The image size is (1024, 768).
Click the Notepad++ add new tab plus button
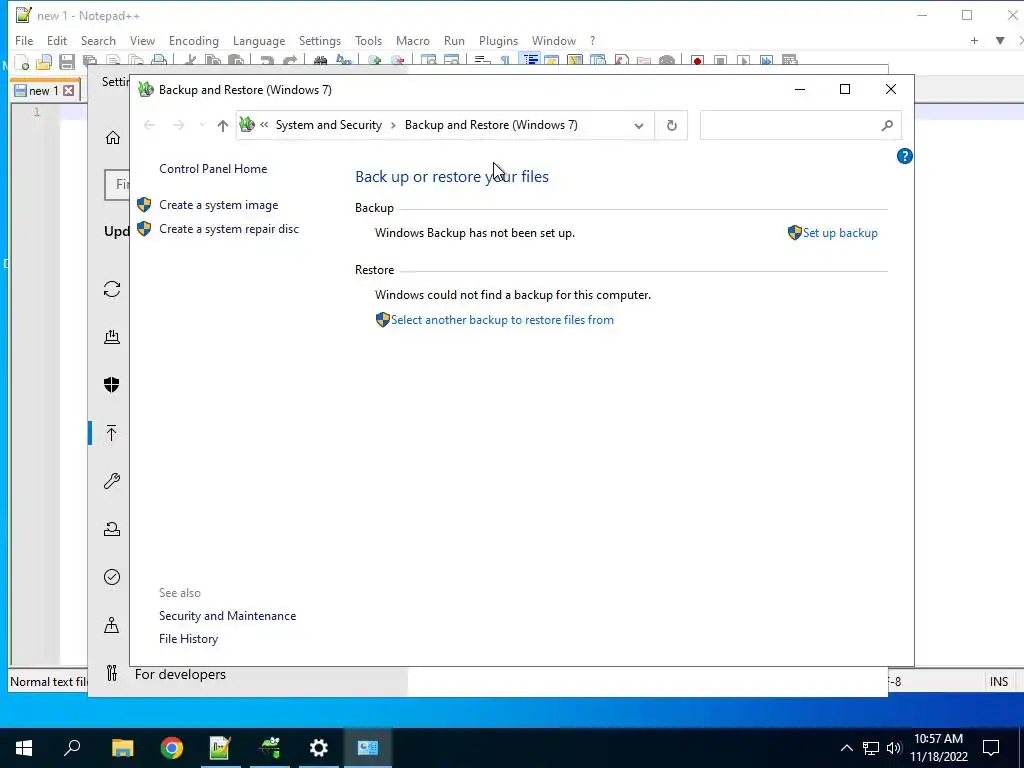974,40
